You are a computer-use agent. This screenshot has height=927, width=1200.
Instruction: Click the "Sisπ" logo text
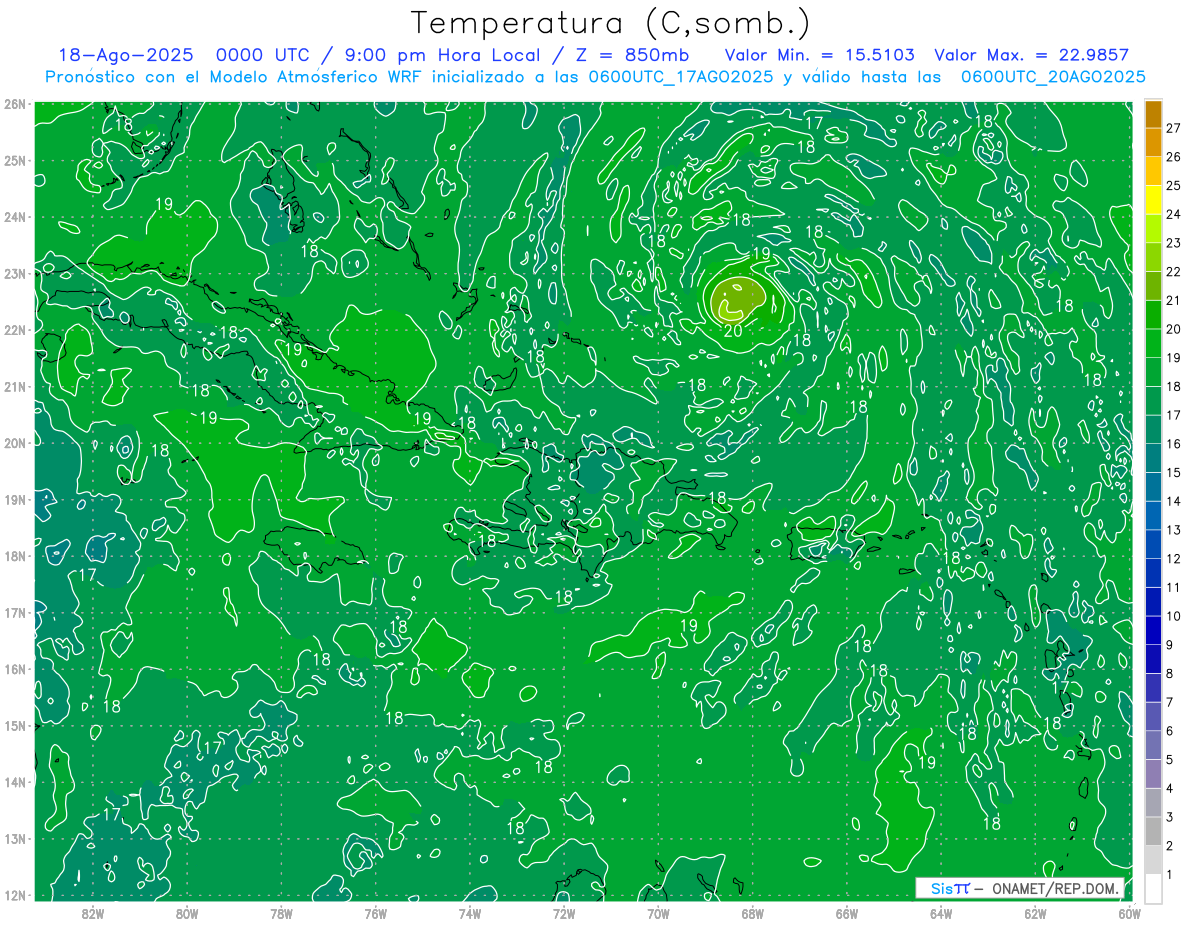(950, 888)
